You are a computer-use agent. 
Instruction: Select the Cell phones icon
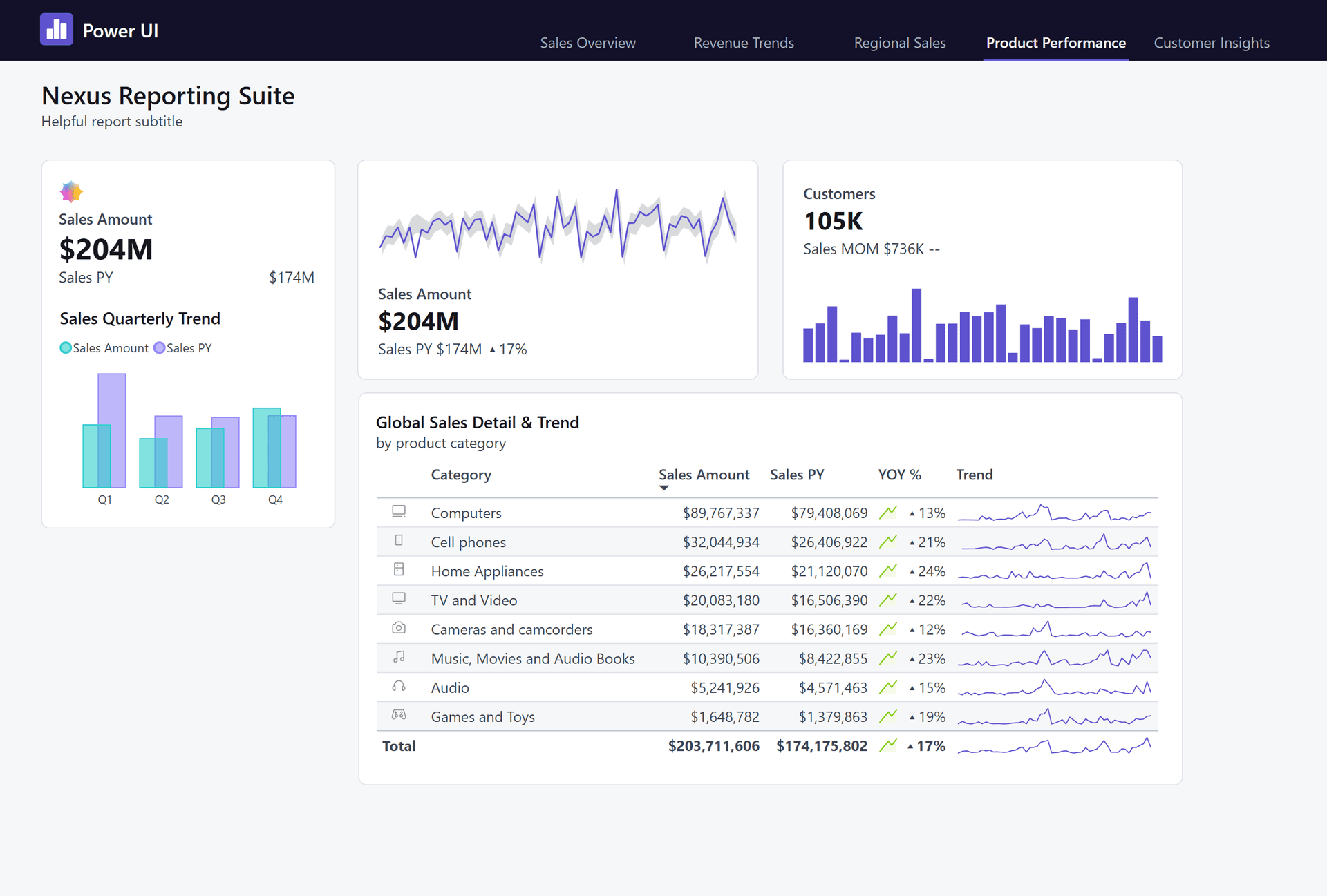(399, 541)
